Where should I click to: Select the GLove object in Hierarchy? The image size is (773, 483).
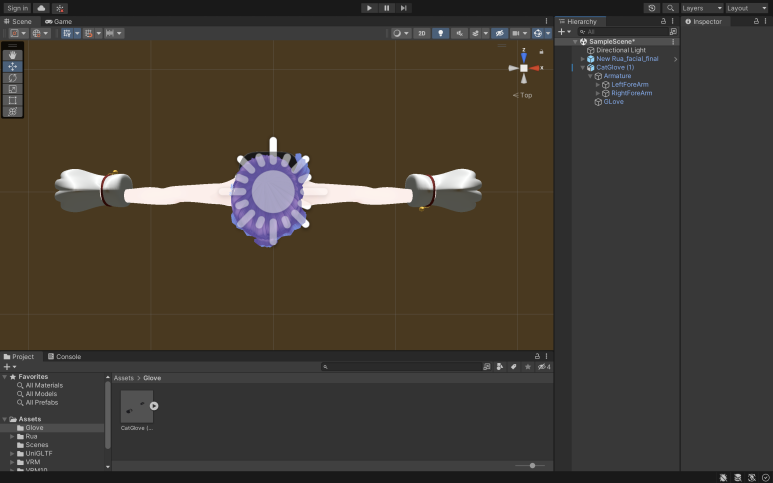pos(613,102)
